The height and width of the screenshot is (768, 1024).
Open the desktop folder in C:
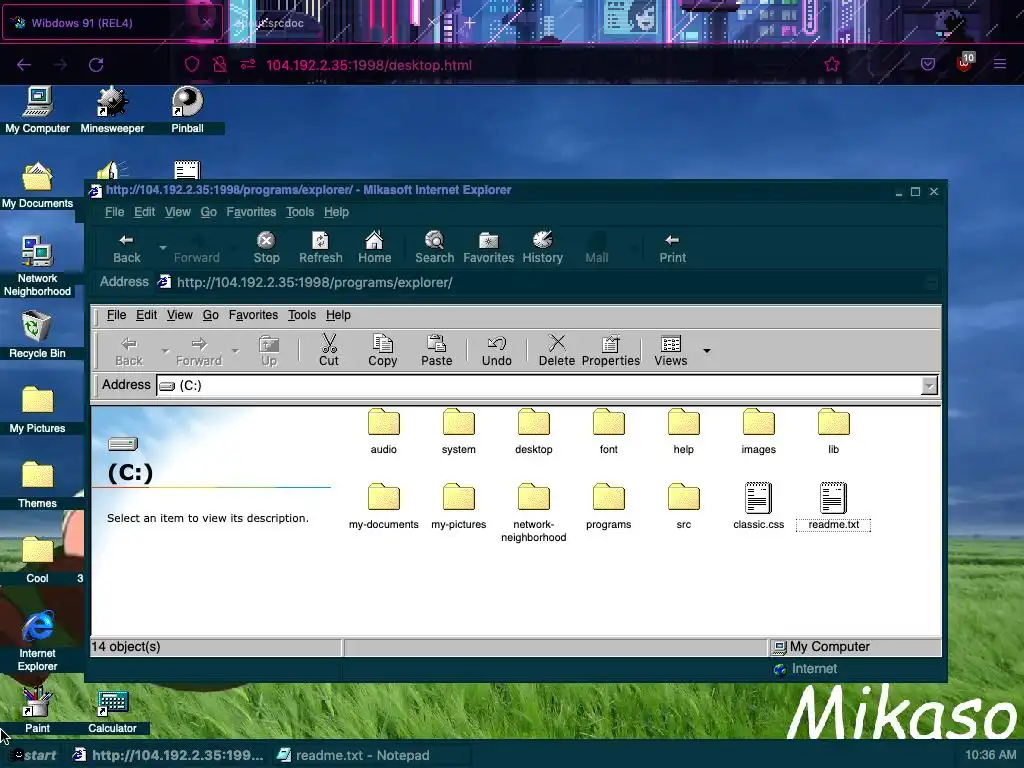(x=534, y=432)
